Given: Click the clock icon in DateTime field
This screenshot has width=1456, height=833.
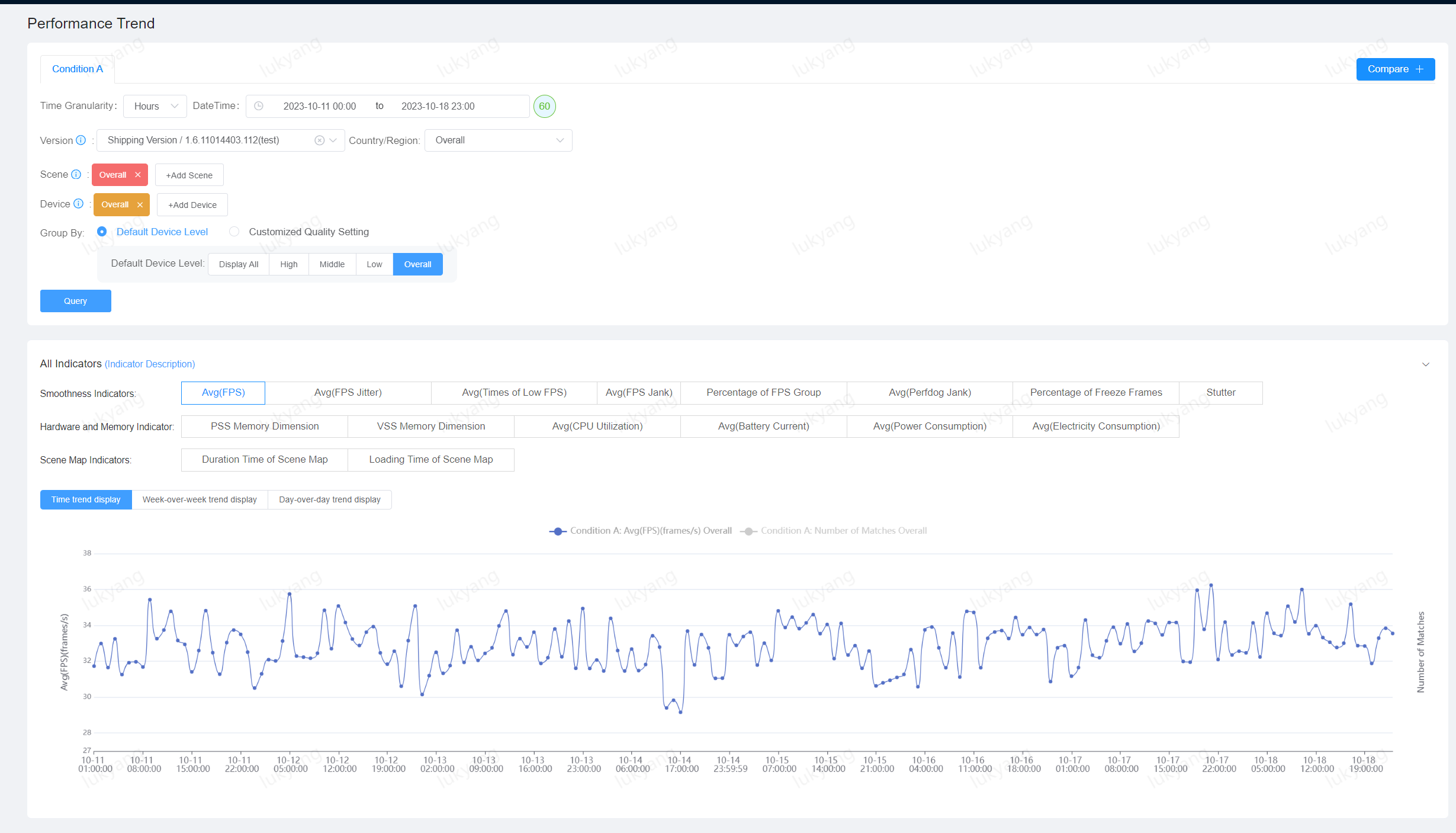Looking at the screenshot, I should pyautogui.click(x=259, y=106).
